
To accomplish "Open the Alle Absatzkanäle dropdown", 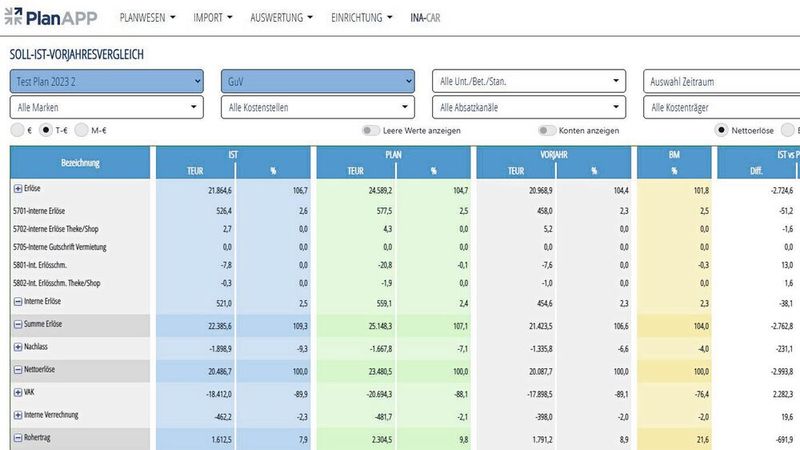I will (x=529, y=107).
